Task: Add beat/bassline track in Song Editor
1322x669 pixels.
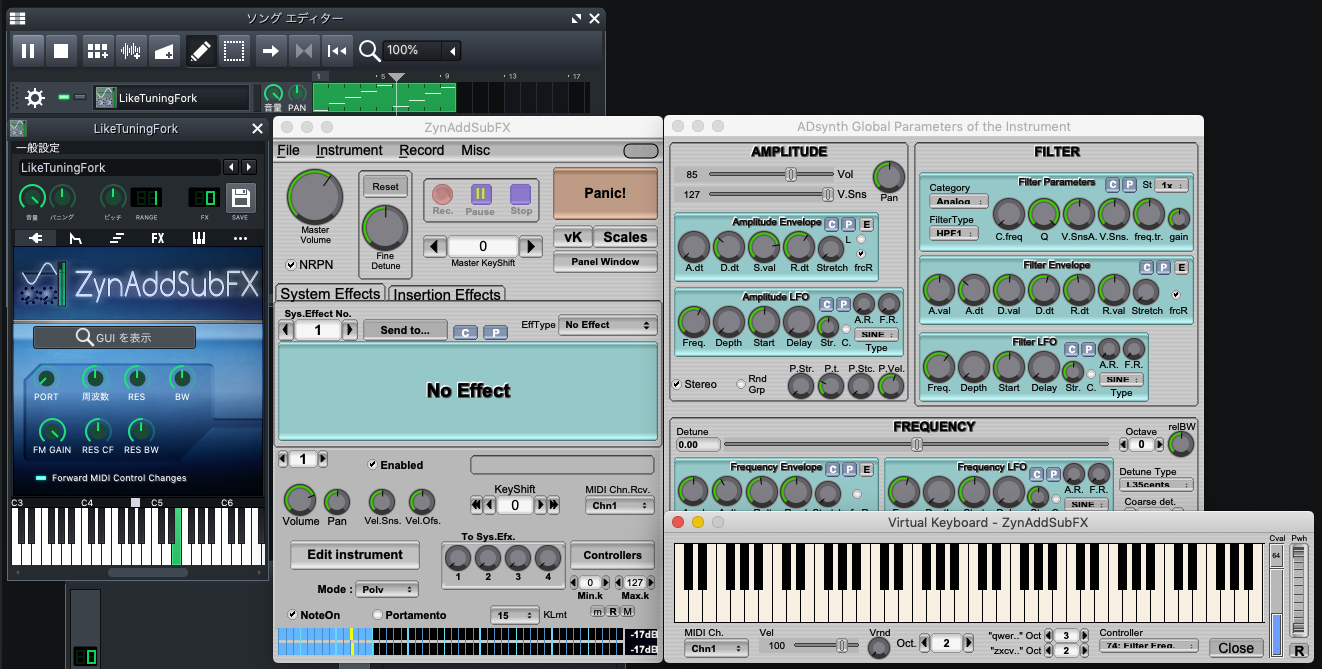Action: [x=97, y=50]
